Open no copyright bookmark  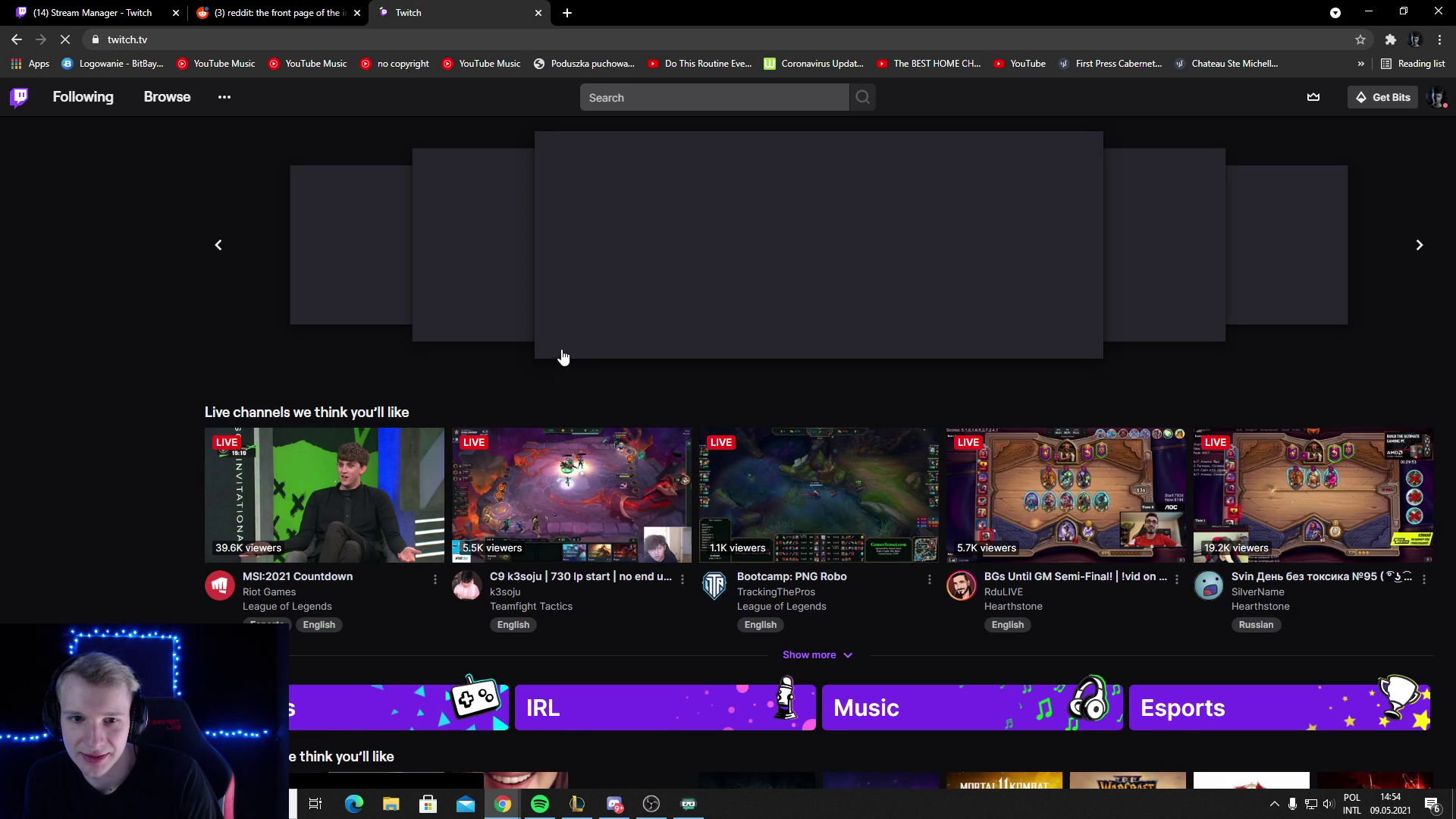[394, 64]
